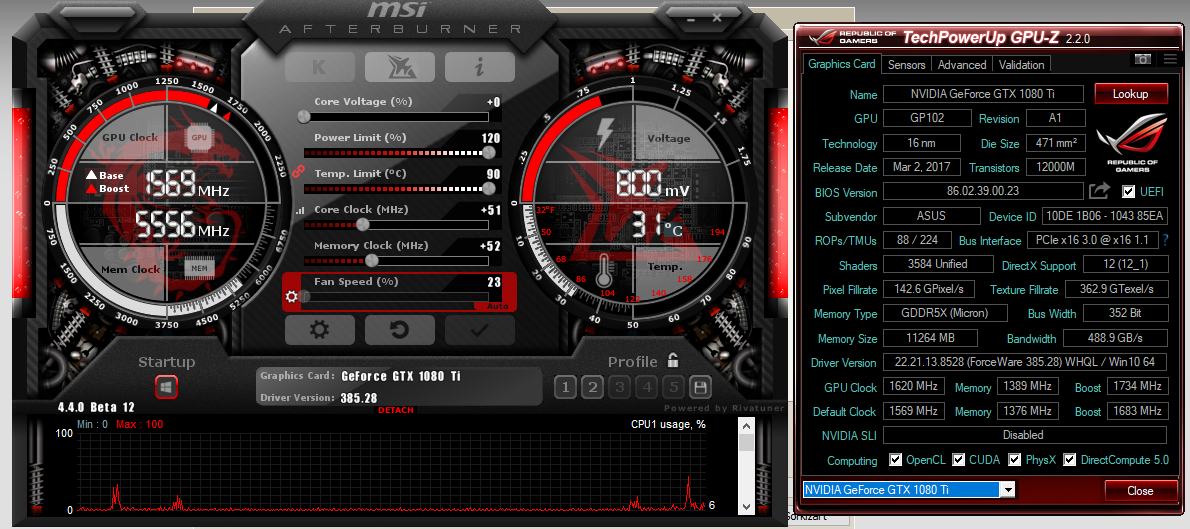Click the GPU Clock 1620 MHz value
1190x529 pixels.
tap(915, 387)
